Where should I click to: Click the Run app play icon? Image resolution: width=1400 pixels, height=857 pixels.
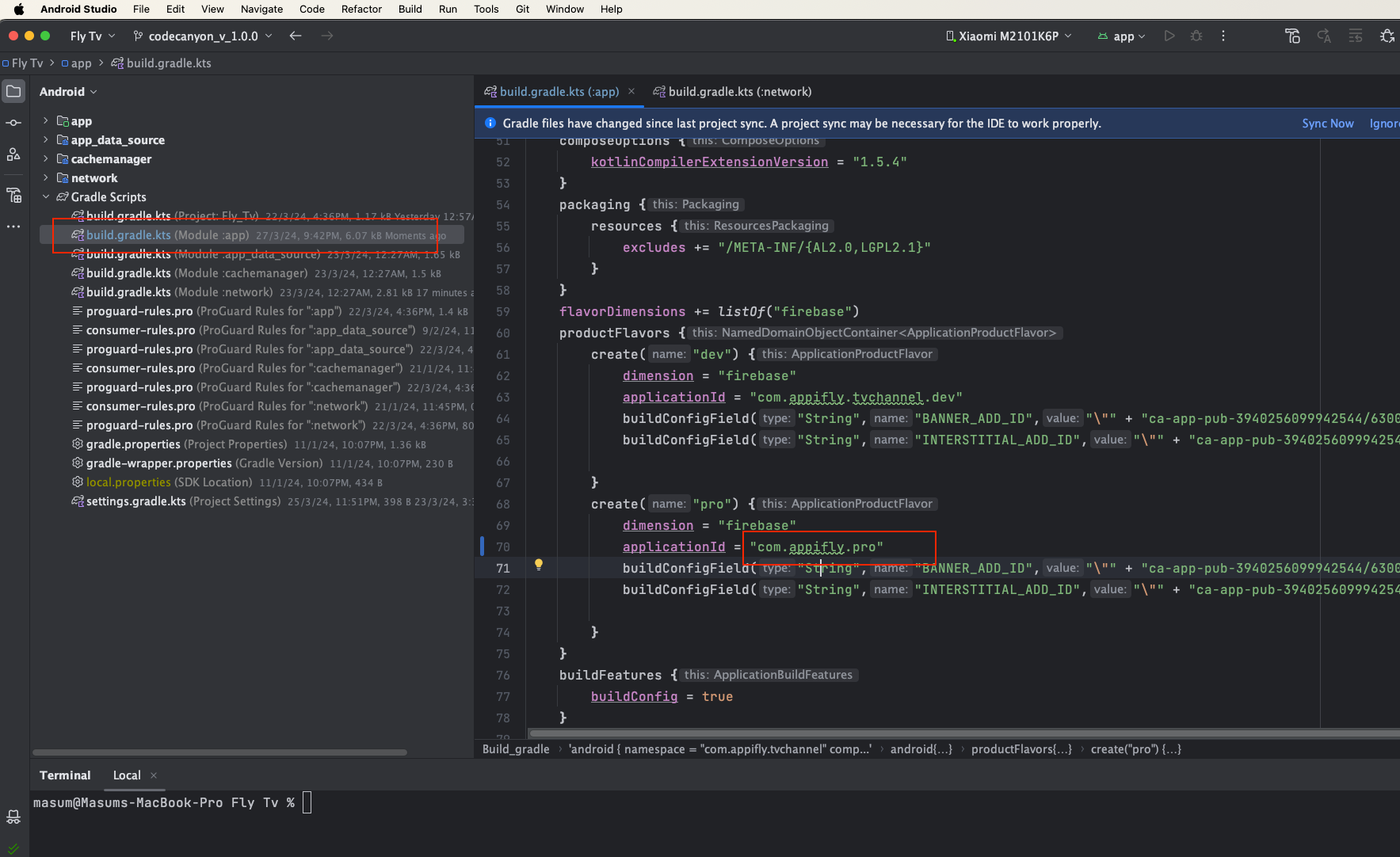[1169, 36]
